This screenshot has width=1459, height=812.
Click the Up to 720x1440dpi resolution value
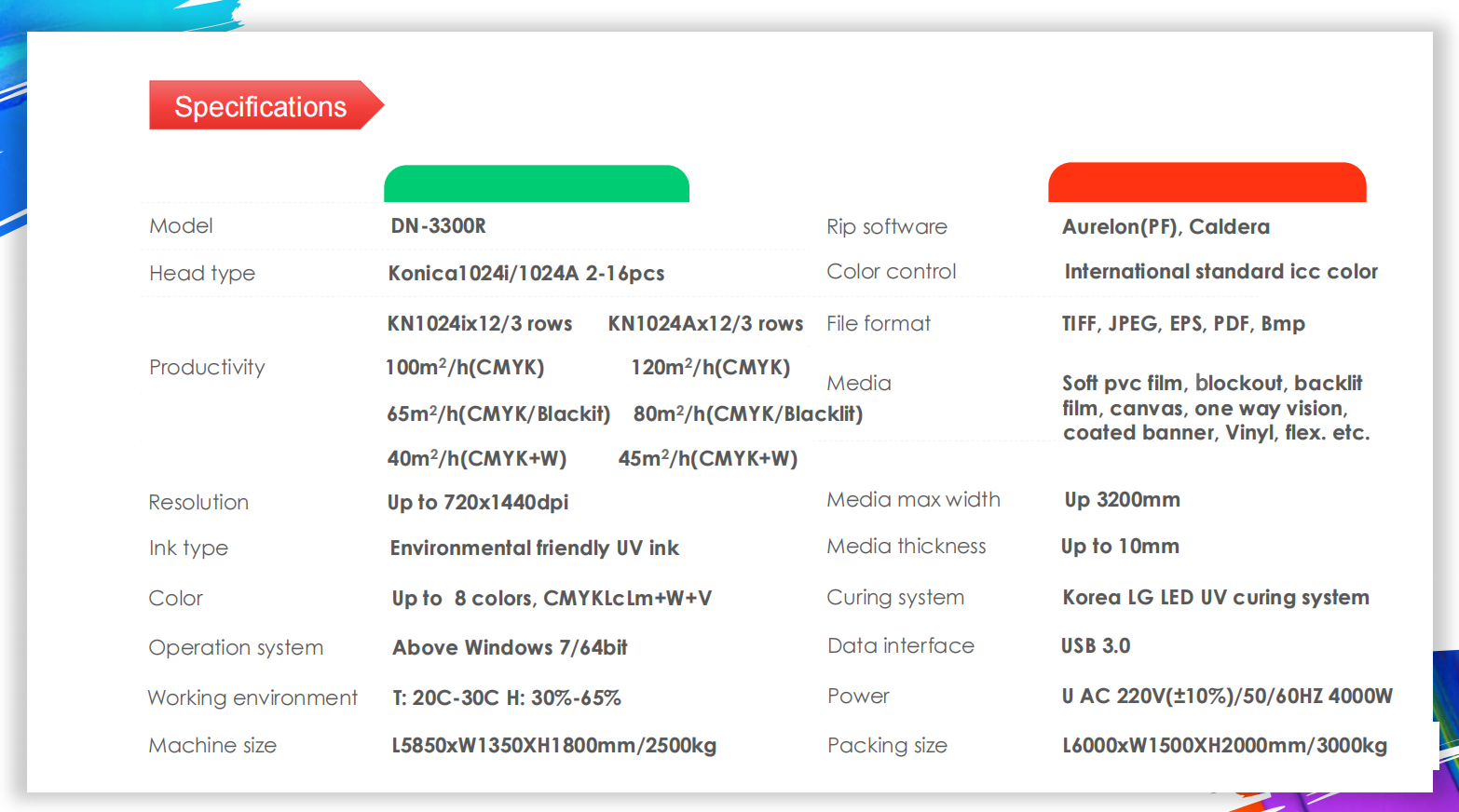477,503
